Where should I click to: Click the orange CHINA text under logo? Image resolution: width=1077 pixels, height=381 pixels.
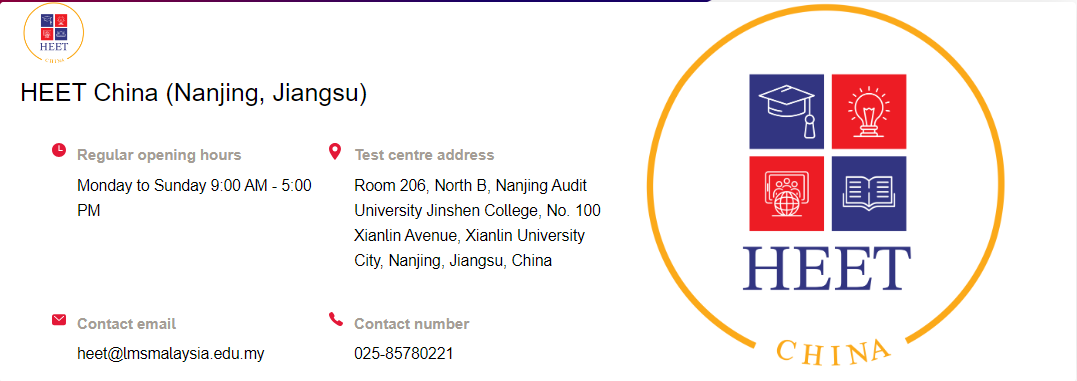click(833, 350)
